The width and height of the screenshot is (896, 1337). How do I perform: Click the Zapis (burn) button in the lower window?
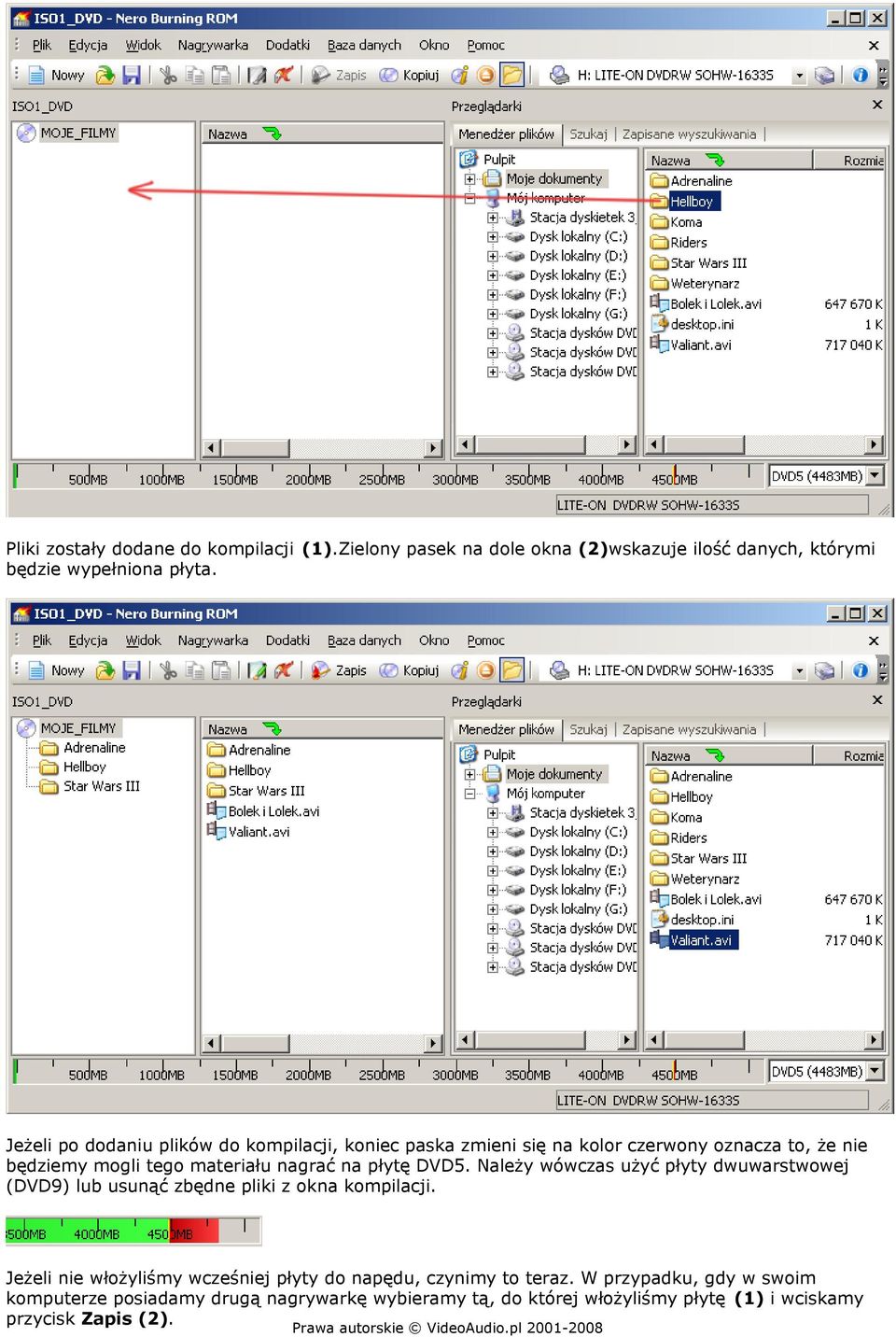pos(340,670)
